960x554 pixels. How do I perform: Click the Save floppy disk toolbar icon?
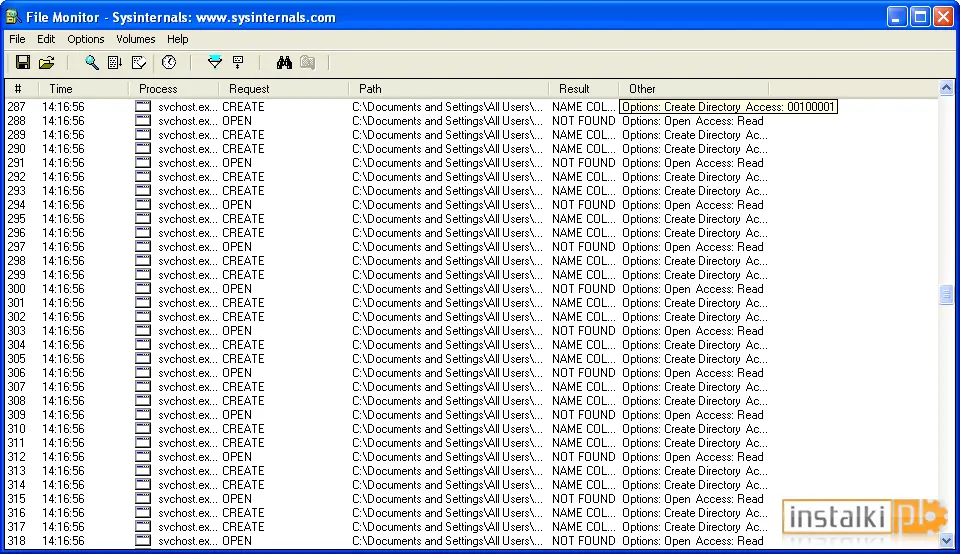23,62
